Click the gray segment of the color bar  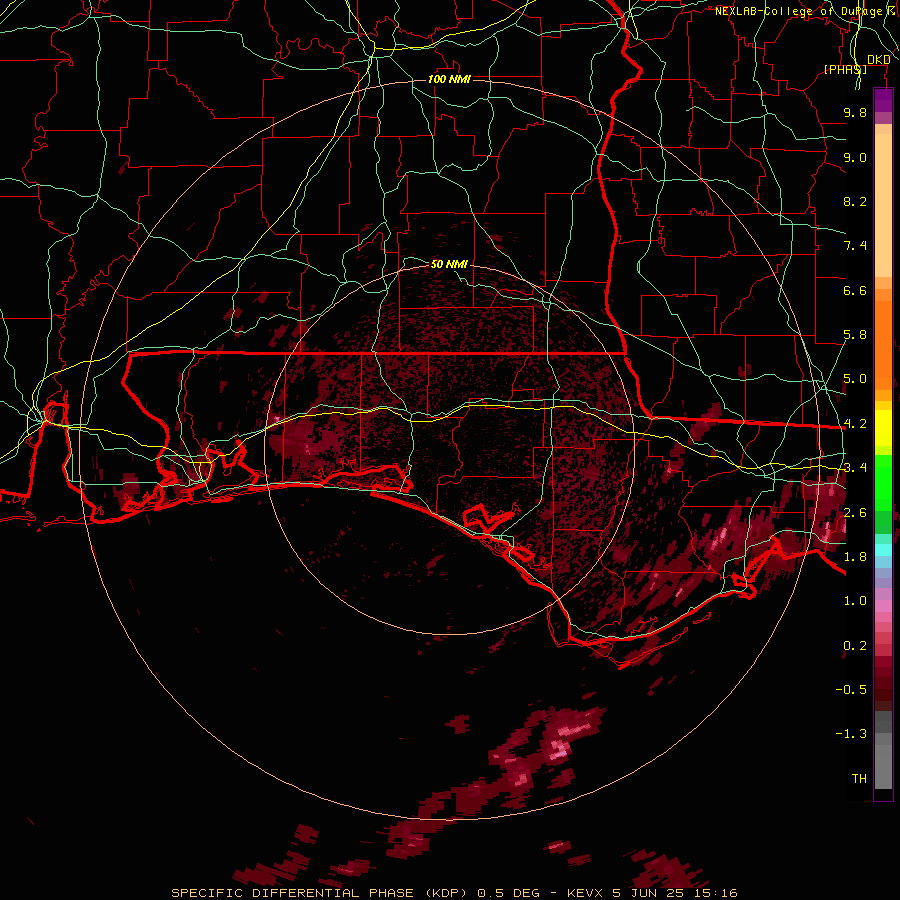[883, 752]
